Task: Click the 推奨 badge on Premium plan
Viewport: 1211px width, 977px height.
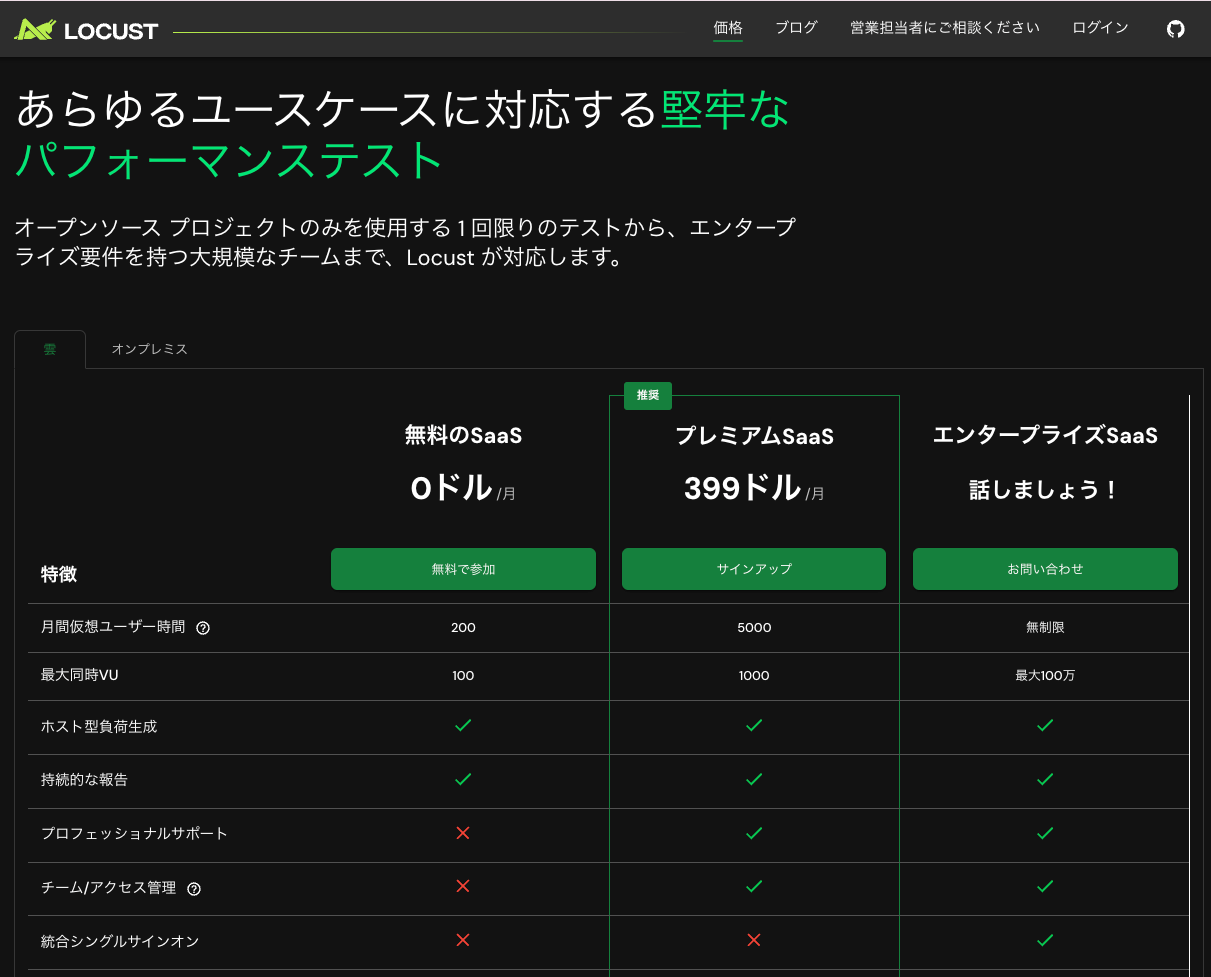Action: click(648, 395)
